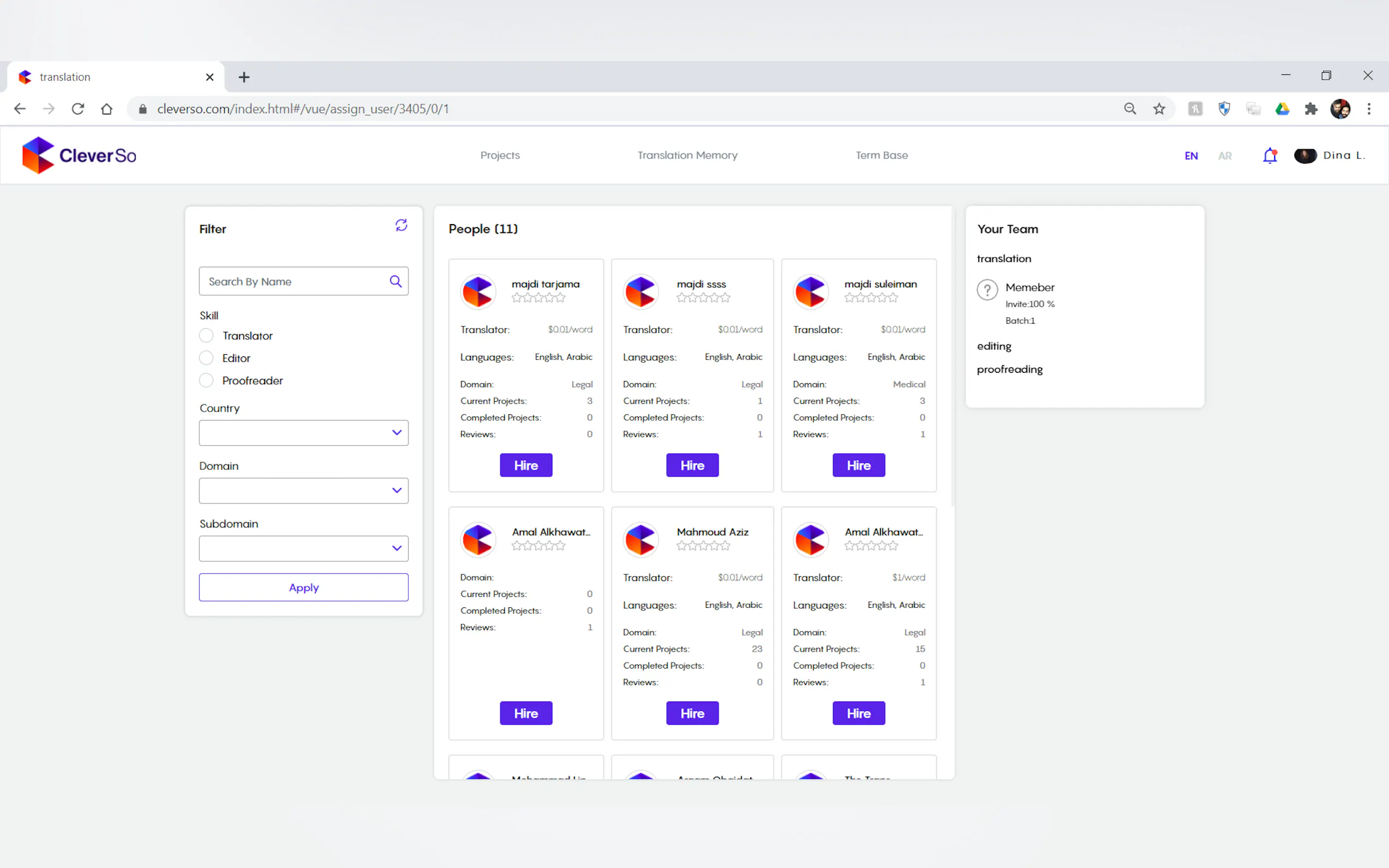Bookmark page with the star icon
This screenshot has height=868, width=1389.
click(1159, 109)
